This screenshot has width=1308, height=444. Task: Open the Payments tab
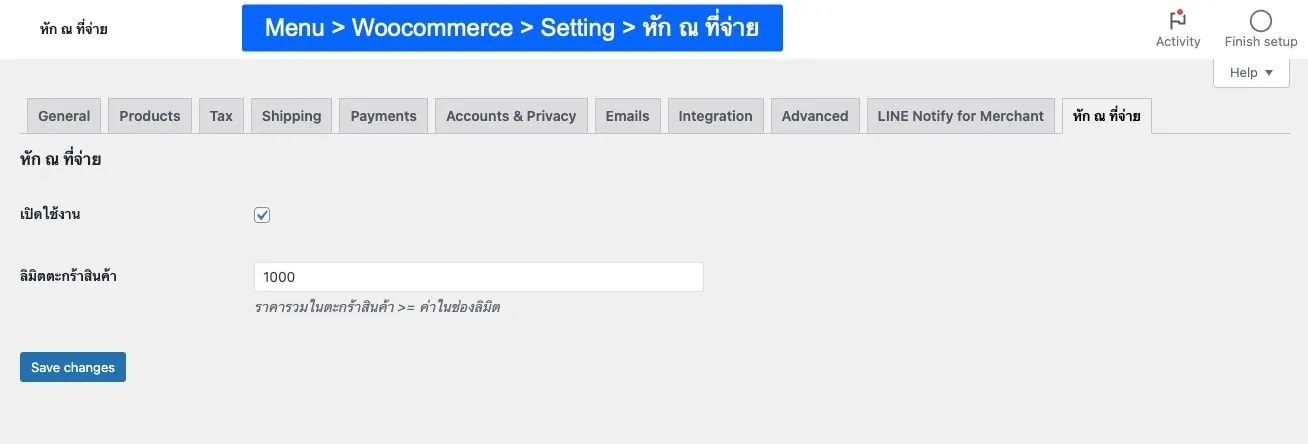[x=383, y=116]
